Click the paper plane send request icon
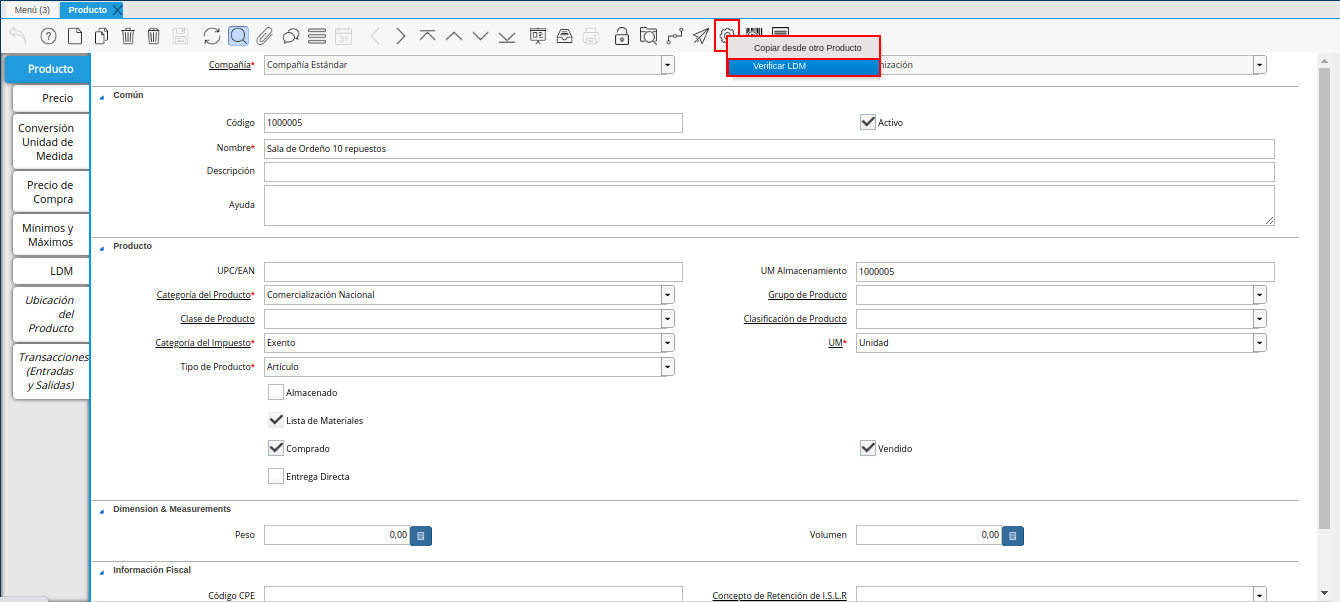Image resolution: width=1340 pixels, height=602 pixels. pyautogui.click(x=701, y=36)
